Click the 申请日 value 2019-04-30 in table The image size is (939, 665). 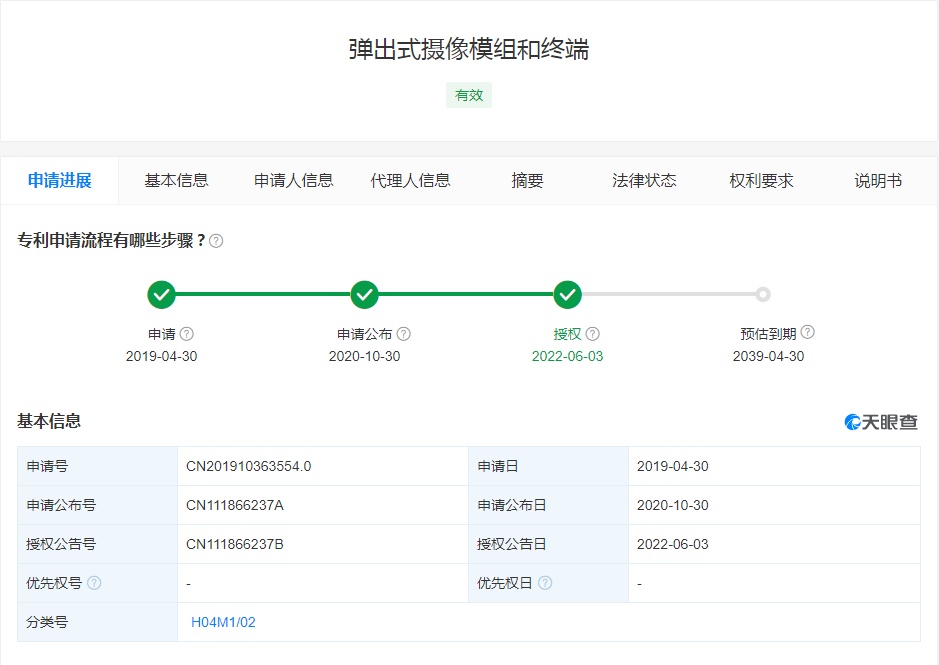(673, 466)
